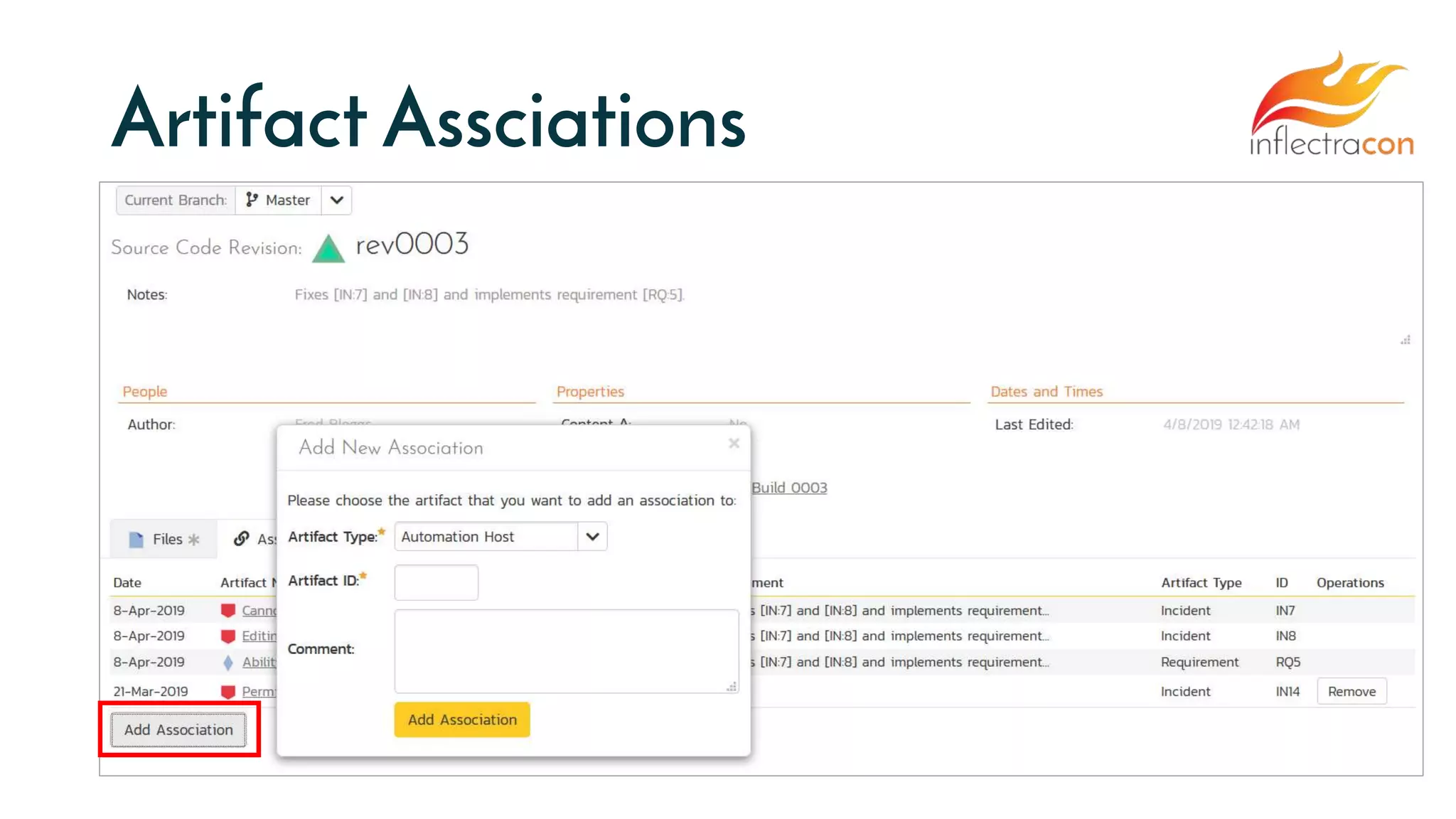Click the red incident icon for 21-Mar-2019 row
The image size is (1456, 819).
pyautogui.click(x=228, y=692)
